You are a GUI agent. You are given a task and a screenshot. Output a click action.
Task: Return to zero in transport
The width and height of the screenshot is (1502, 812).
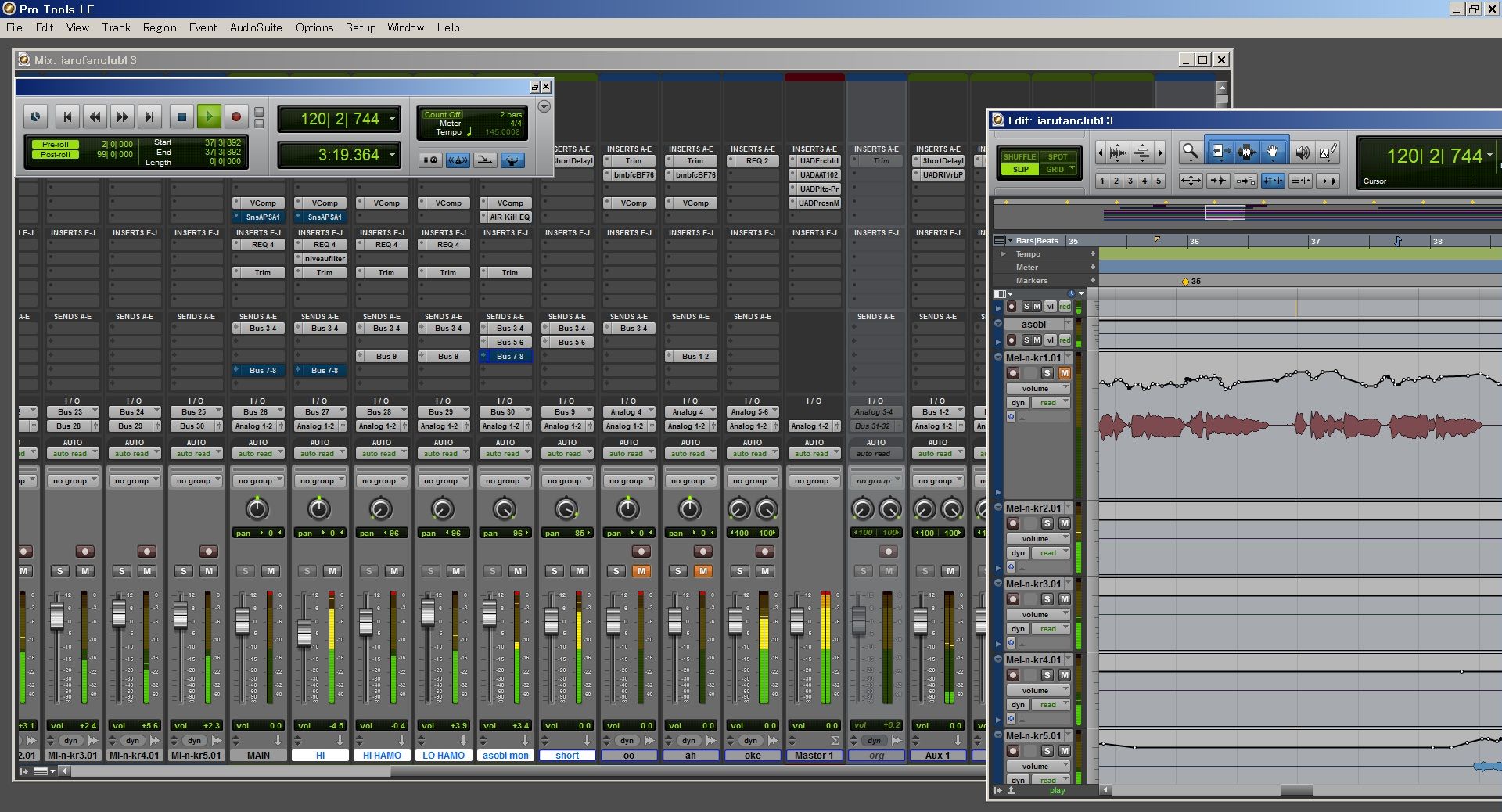coord(67,117)
